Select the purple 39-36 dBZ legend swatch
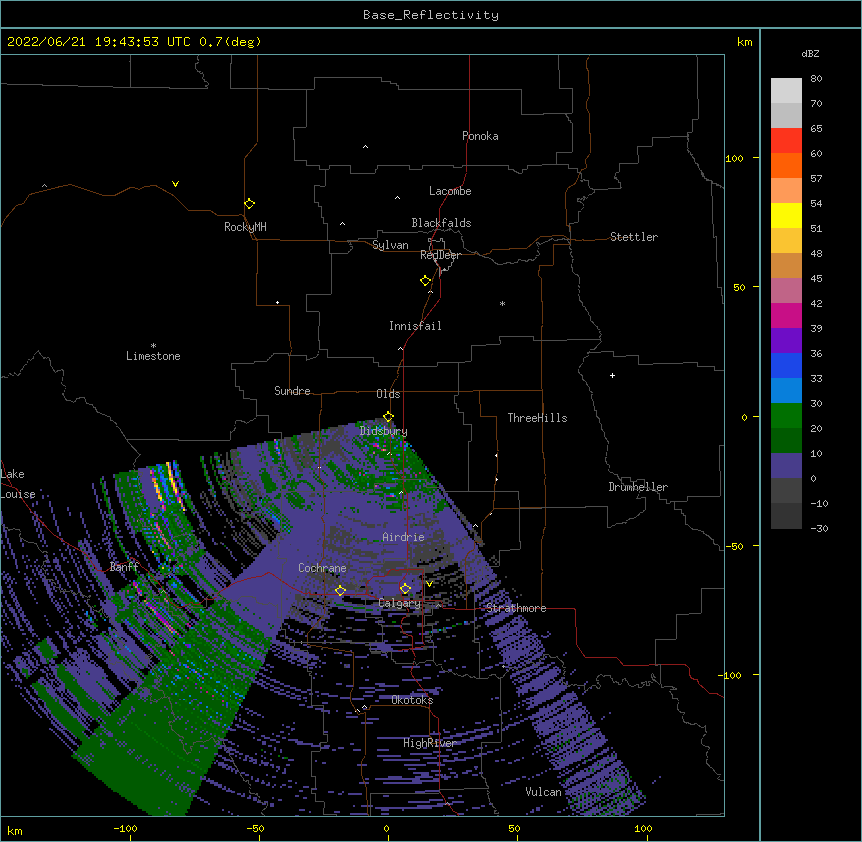 click(x=786, y=341)
